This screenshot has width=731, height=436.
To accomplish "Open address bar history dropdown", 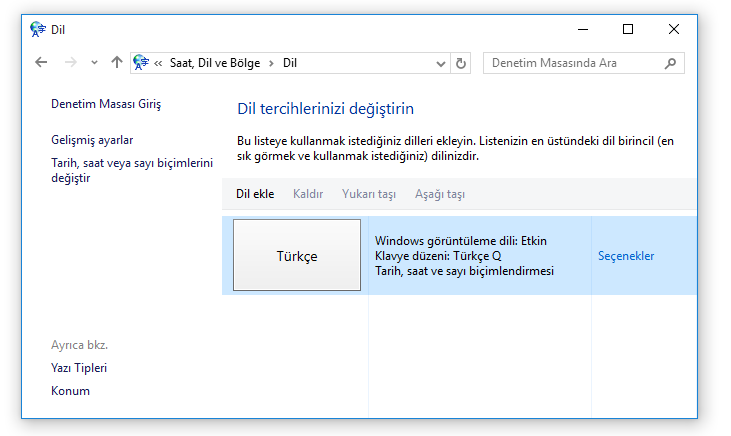I will point(440,63).
